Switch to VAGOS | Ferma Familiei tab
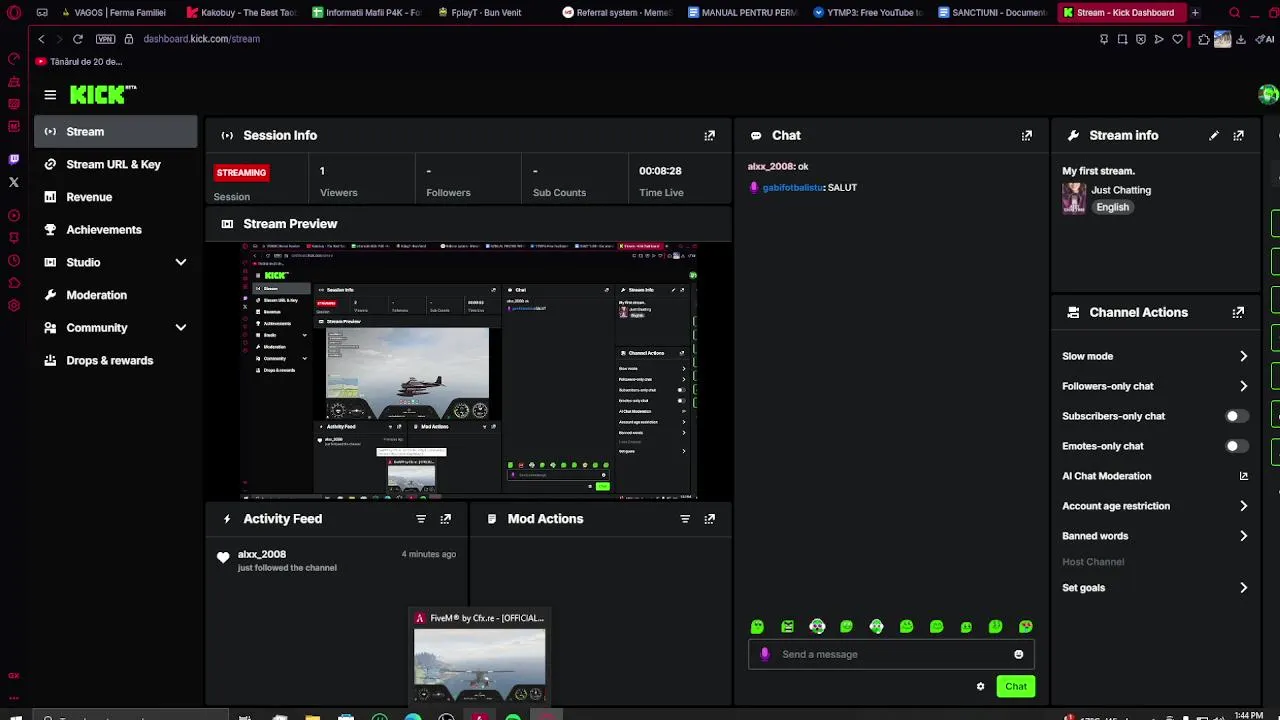The height and width of the screenshot is (720, 1280). [113, 13]
